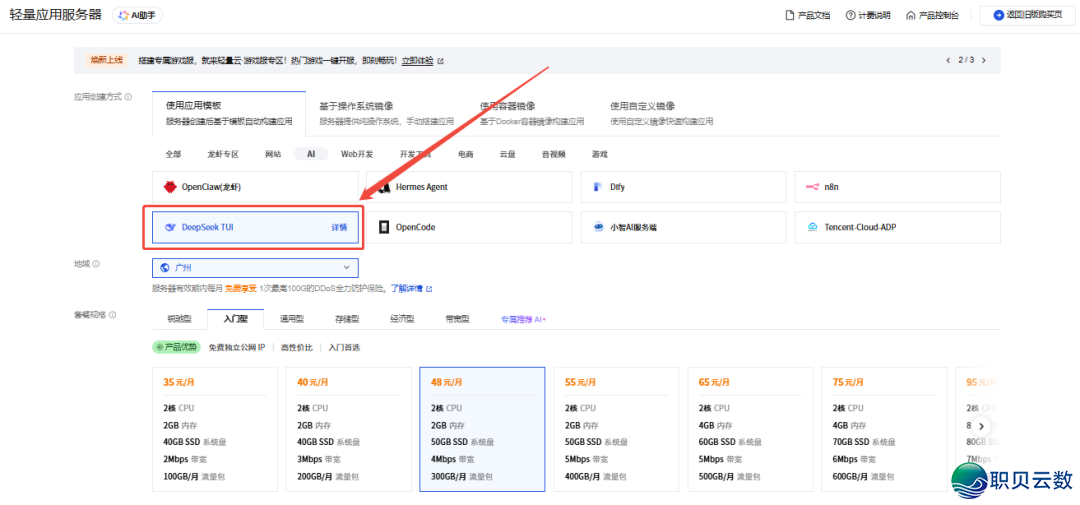Open 产品文档 link at top

click(808, 15)
